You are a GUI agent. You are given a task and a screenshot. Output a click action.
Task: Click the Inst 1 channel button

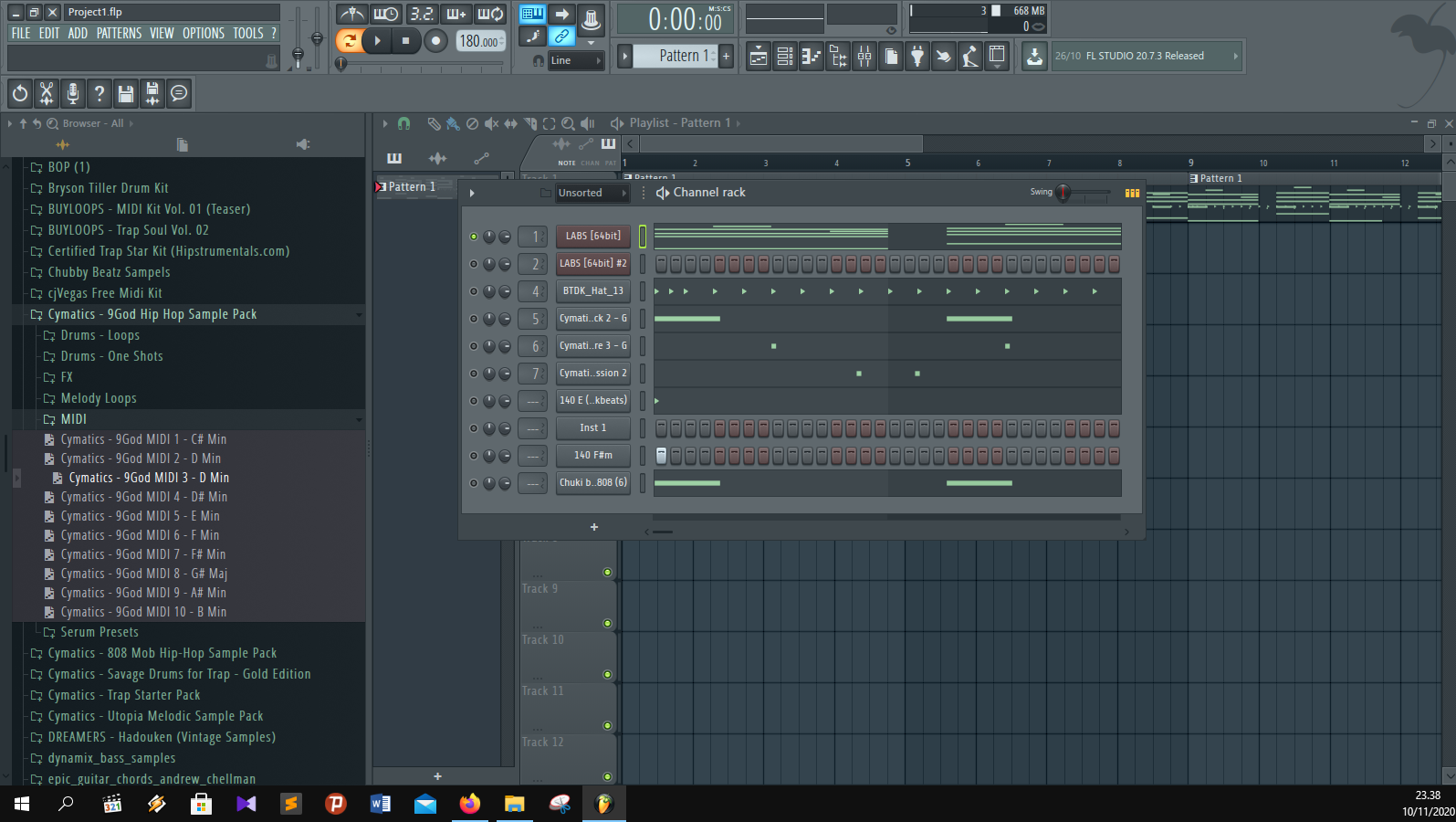593,428
